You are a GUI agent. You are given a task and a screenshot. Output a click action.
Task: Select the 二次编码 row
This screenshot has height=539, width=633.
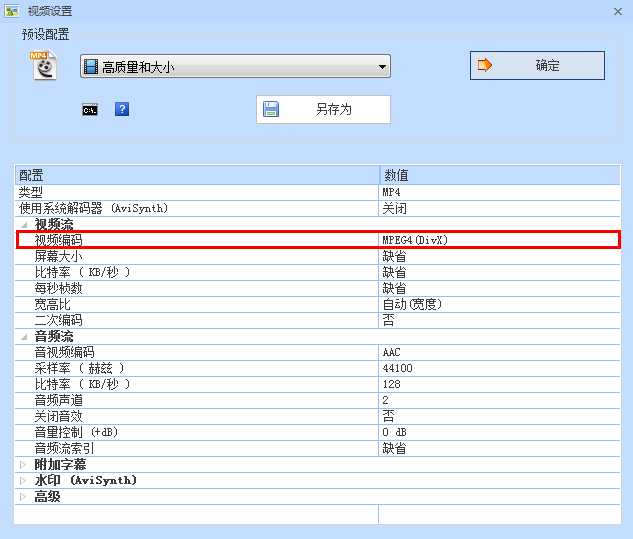[x=318, y=321]
